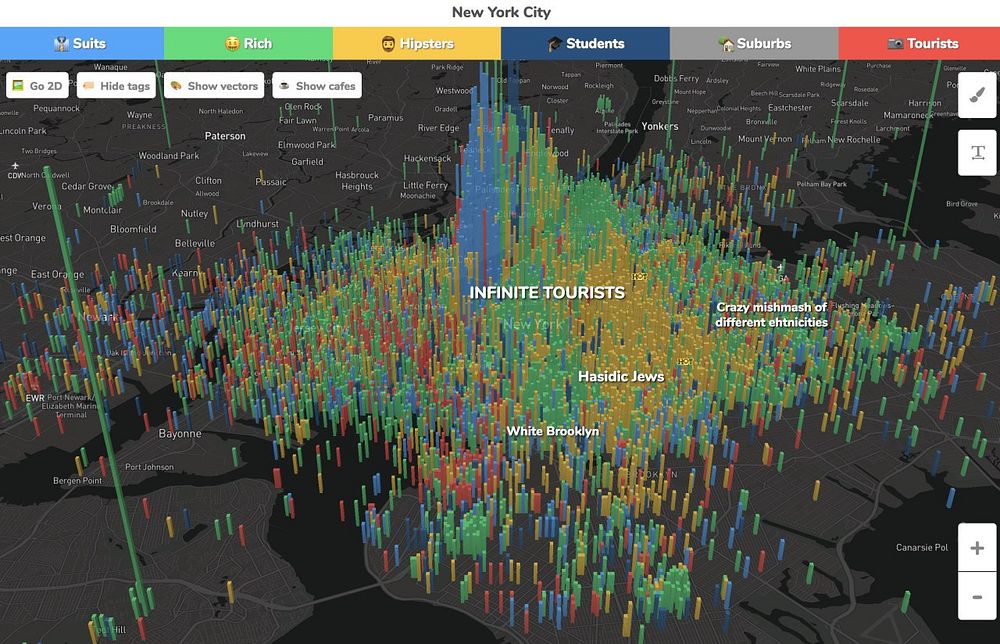Click the Hackensack map label
The height and width of the screenshot is (644, 1000).
[427, 158]
